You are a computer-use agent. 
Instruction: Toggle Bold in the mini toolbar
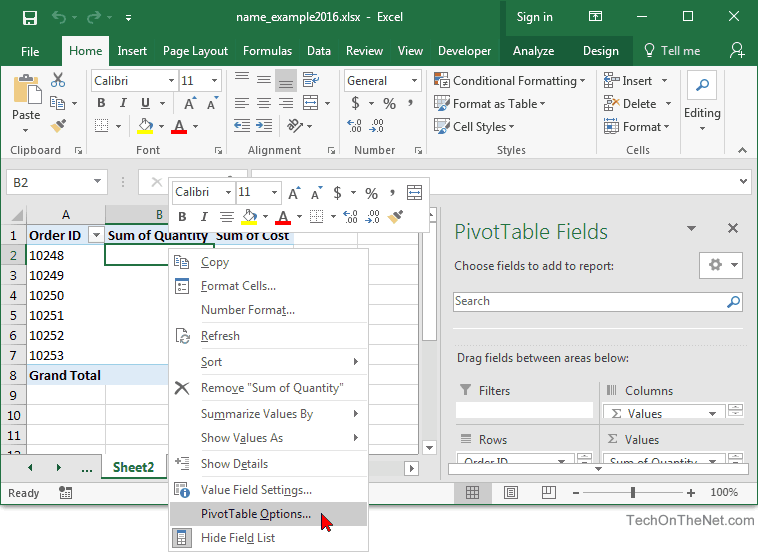pos(182,217)
